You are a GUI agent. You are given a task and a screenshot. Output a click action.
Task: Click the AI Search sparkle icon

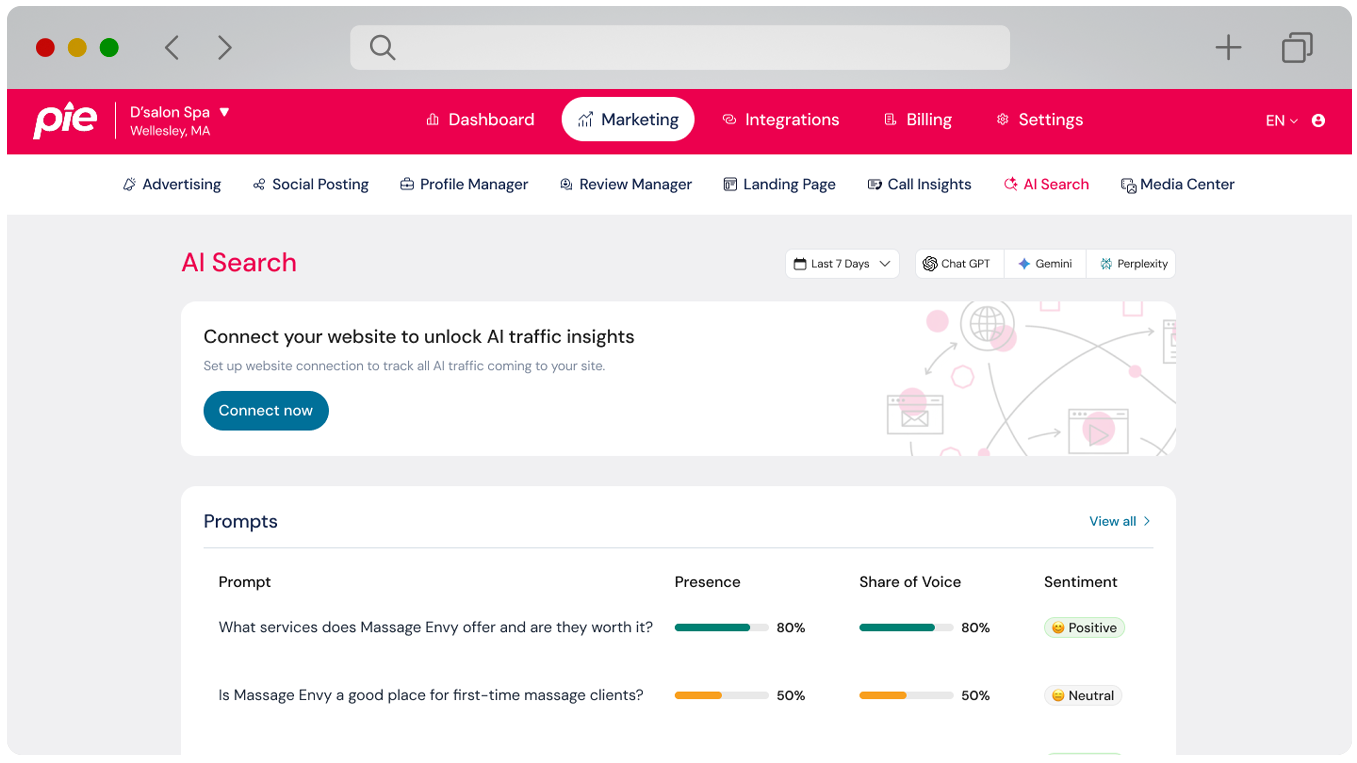[1011, 184]
